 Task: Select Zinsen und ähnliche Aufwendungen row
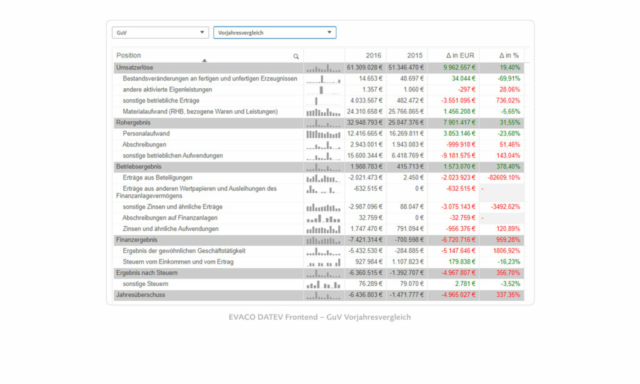319,229
